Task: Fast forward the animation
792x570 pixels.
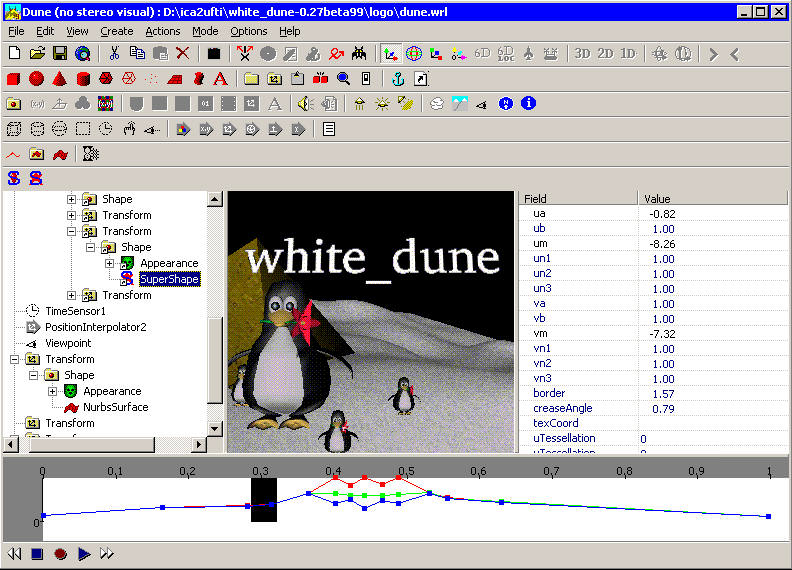Action: pos(107,554)
